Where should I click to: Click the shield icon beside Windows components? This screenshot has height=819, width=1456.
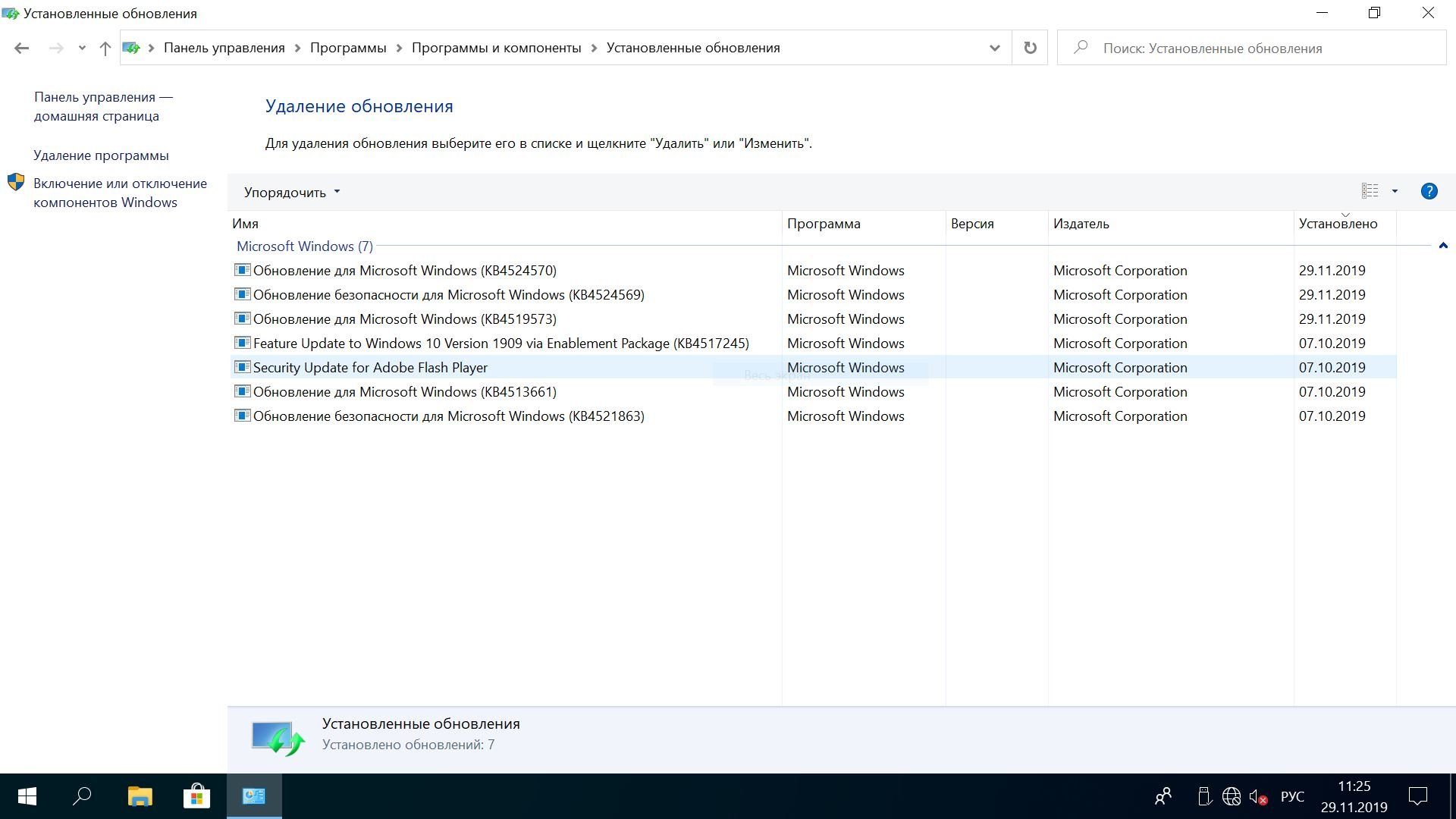(16, 182)
